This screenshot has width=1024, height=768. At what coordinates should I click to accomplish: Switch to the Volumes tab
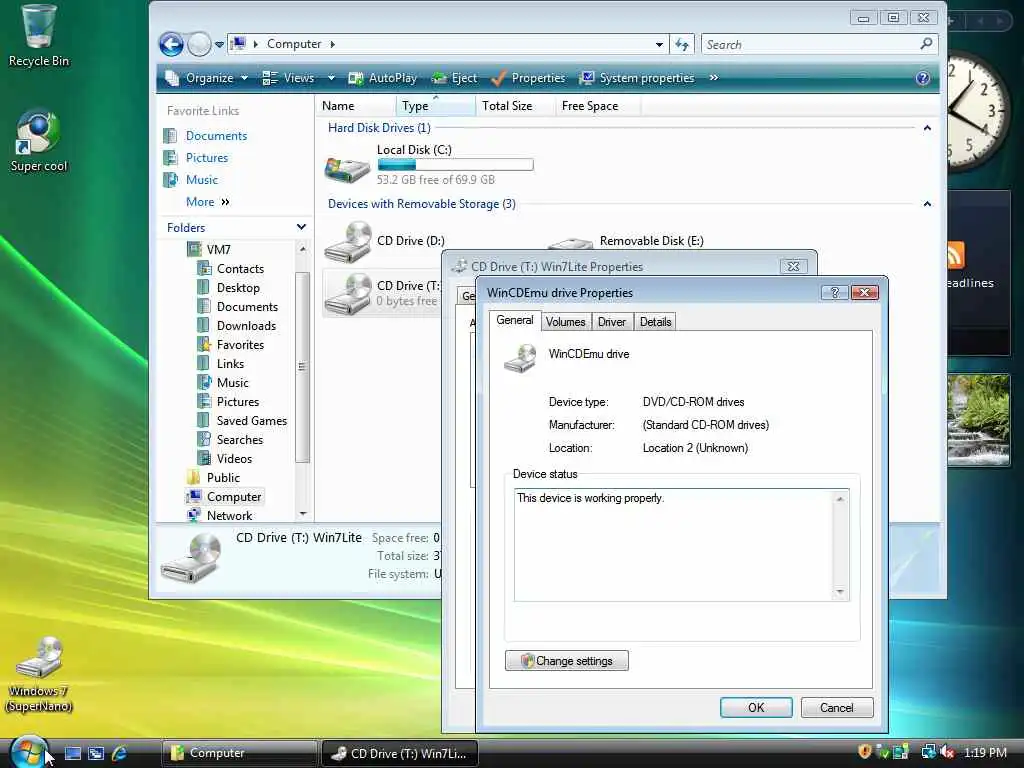pyautogui.click(x=566, y=321)
